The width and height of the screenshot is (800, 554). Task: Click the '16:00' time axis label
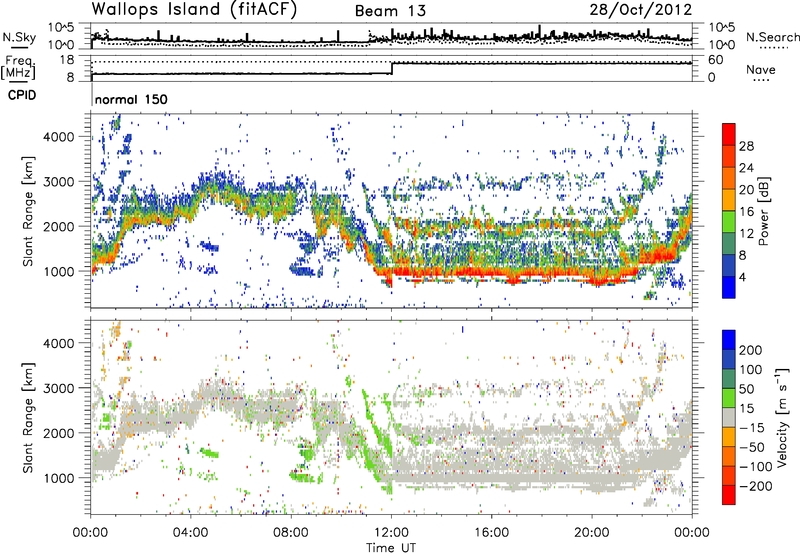coord(491,533)
